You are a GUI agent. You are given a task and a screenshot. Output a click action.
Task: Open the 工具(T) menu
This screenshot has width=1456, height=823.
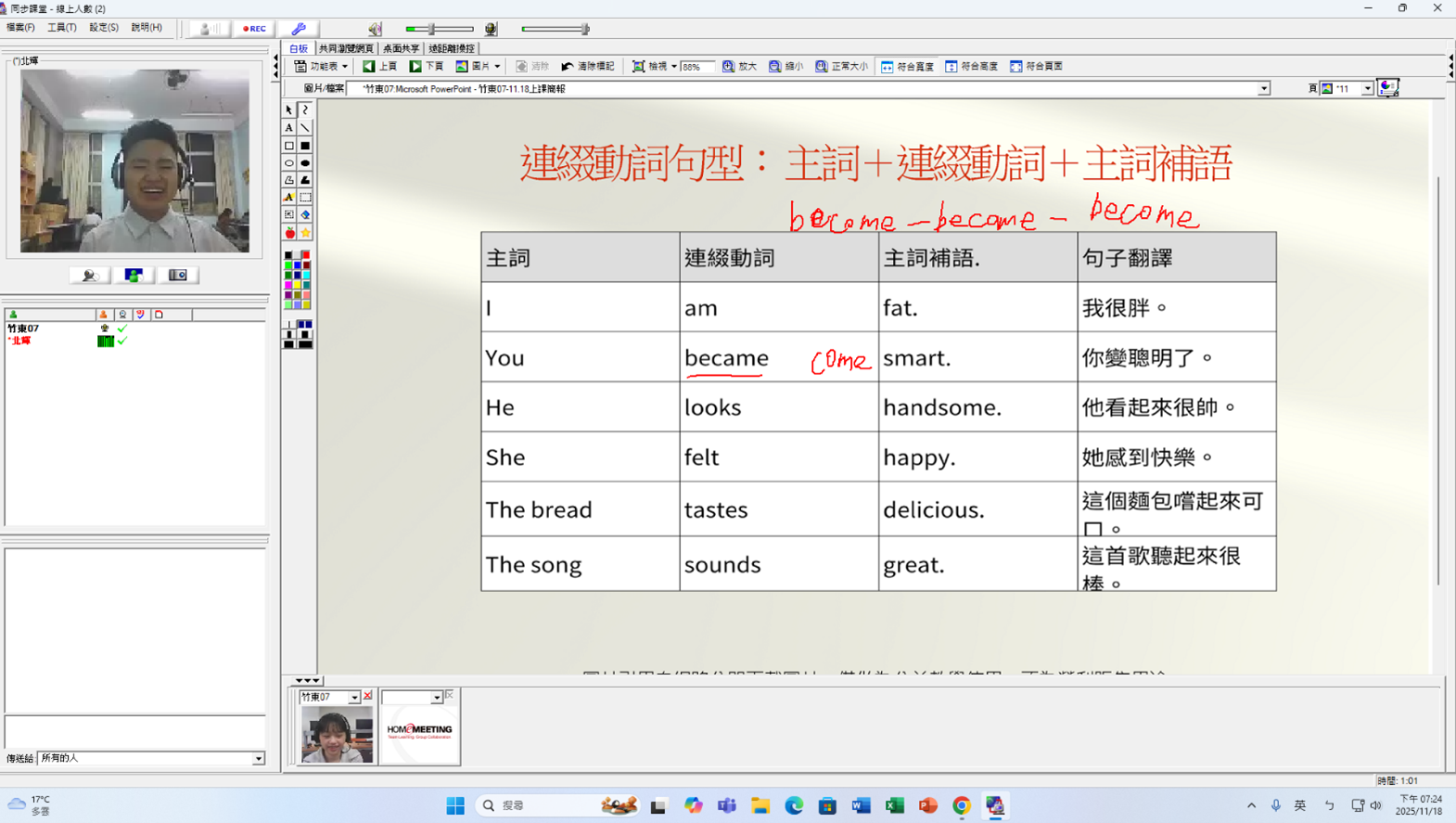pyautogui.click(x=62, y=28)
